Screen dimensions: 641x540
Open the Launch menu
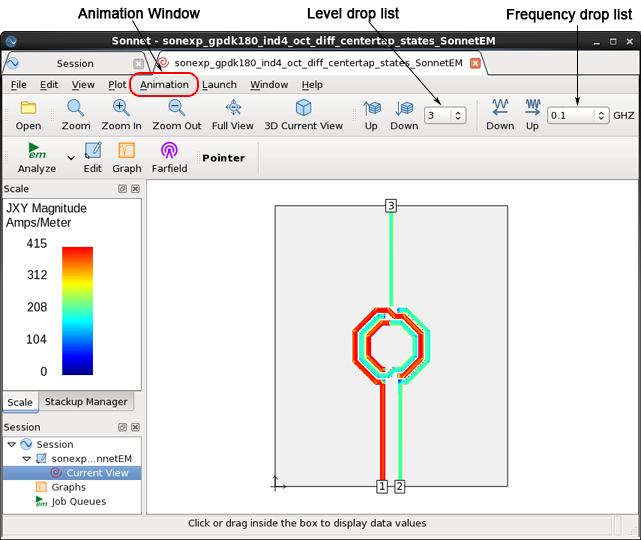(x=219, y=85)
